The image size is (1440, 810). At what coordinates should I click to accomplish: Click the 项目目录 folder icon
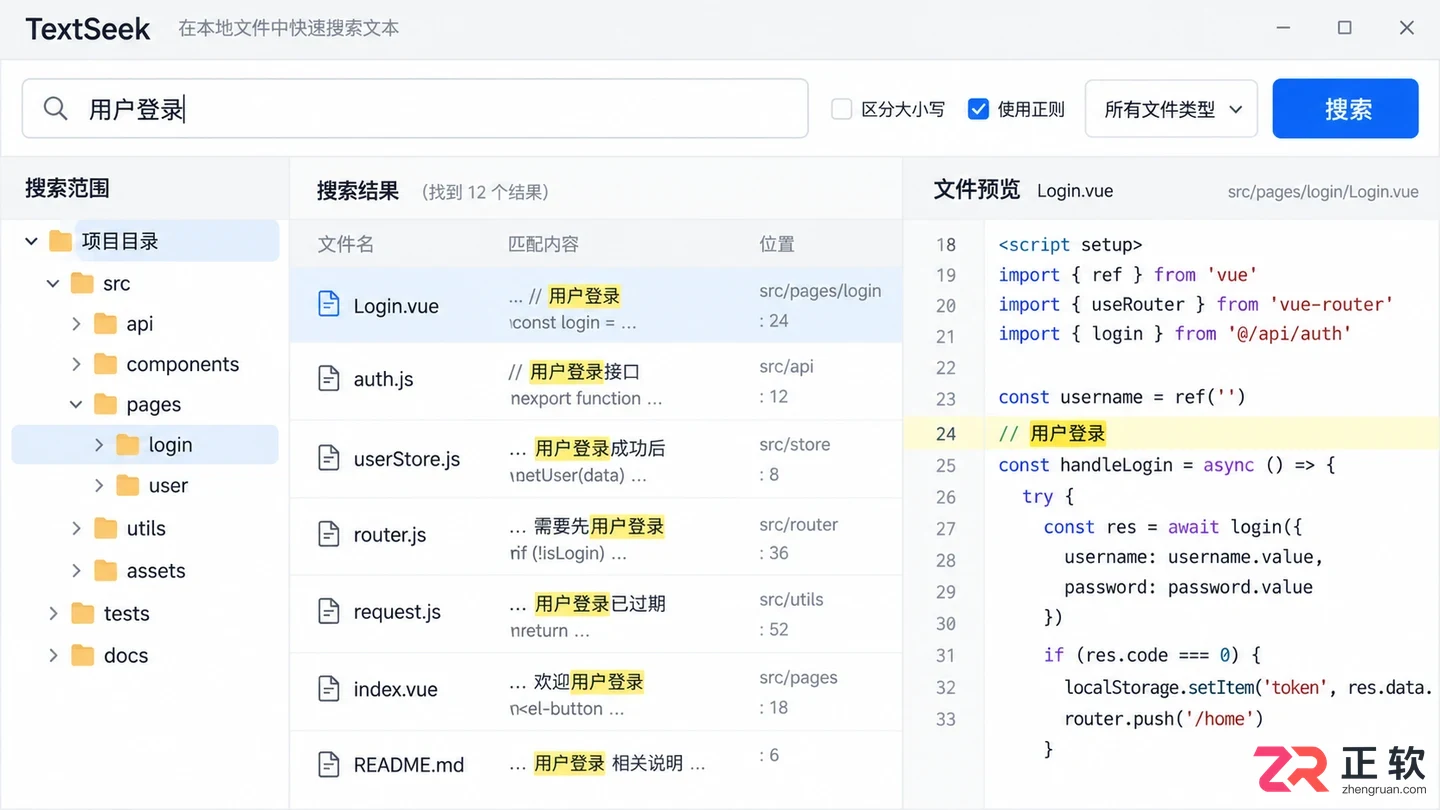(x=61, y=241)
